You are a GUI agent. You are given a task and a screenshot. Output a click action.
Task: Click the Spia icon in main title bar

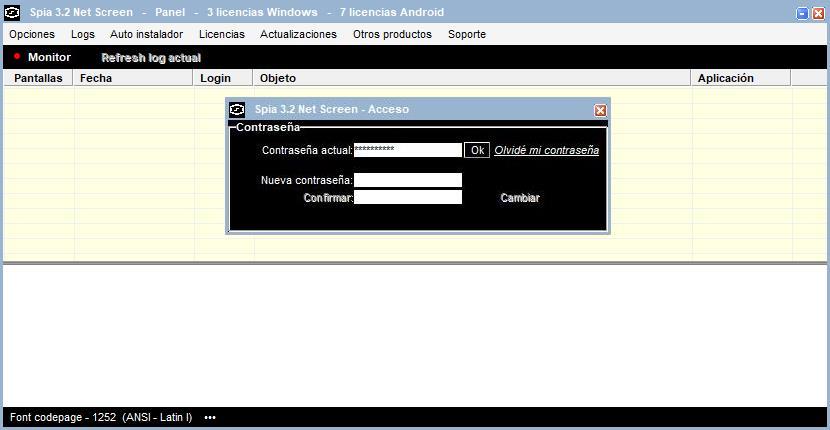coord(12,12)
